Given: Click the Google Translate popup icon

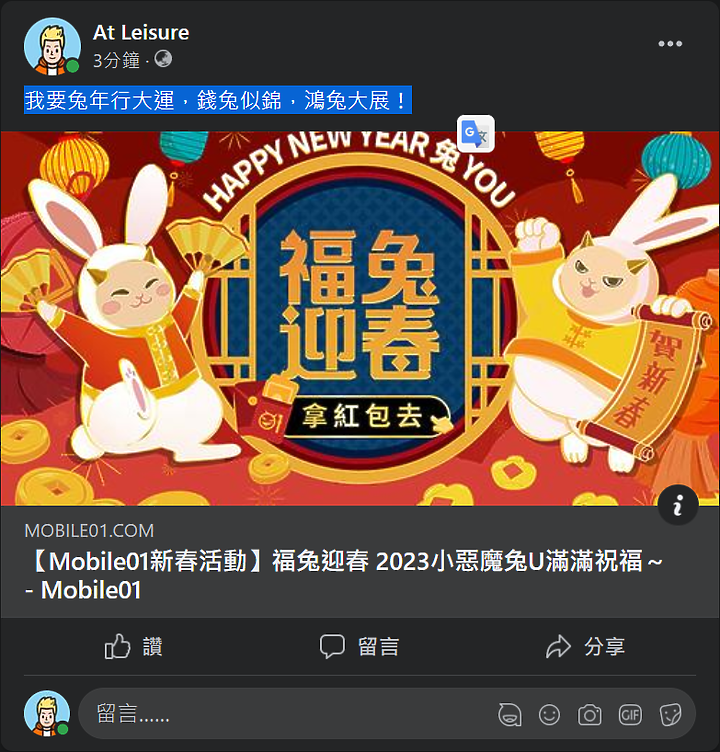Looking at the screenshot, I should coord(475,134).
